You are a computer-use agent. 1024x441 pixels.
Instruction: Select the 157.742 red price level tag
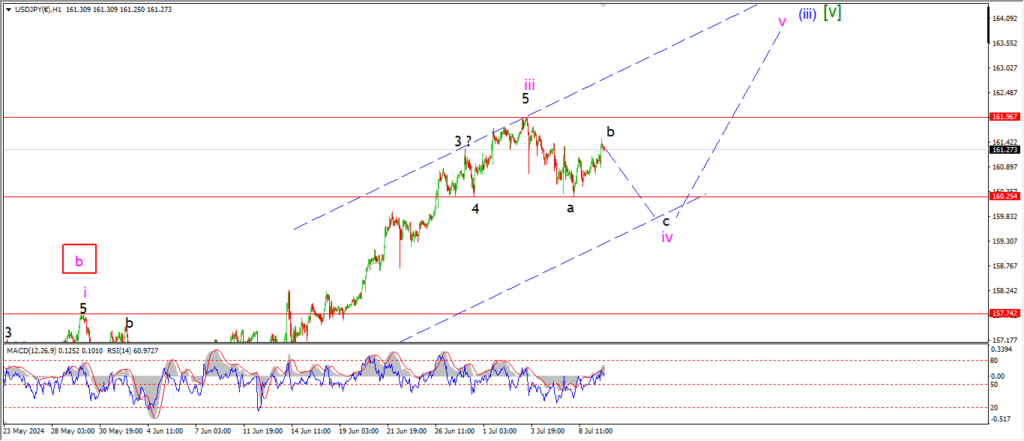coord(1004,313)
